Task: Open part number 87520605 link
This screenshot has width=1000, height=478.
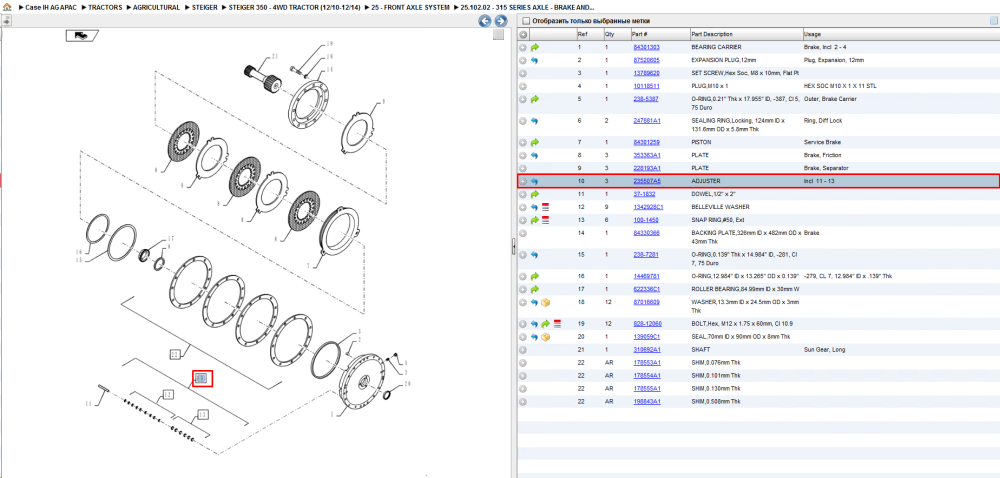Action: [x=646, y=61]
